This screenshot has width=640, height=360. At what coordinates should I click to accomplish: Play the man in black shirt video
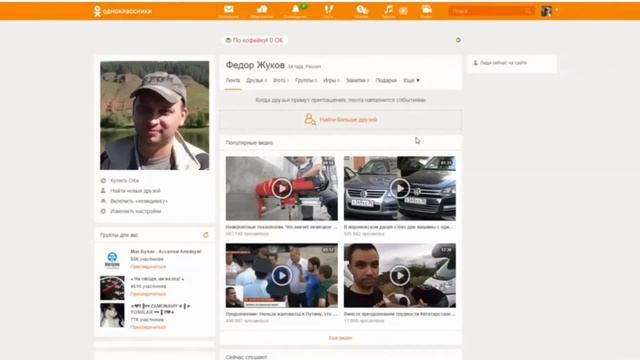(400, 276)
